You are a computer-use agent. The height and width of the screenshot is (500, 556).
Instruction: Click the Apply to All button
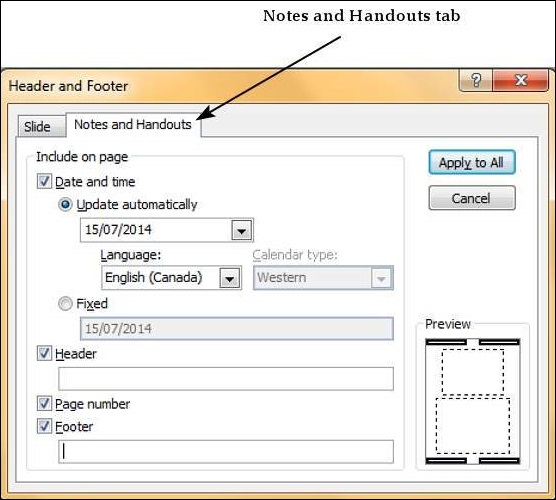pyautogui.click(x=472, y=162)
